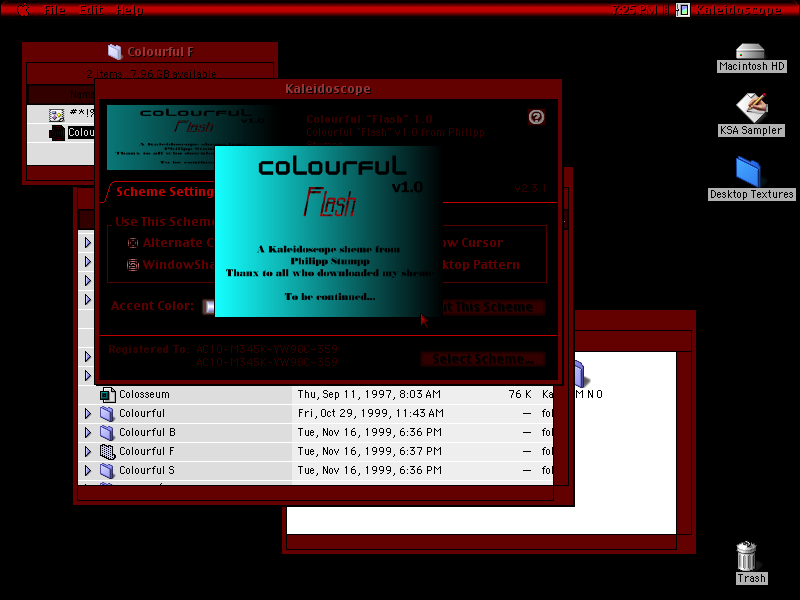Click the Select Scheme button
Image resolution: width=800 pixels, height=600 pixels.
pos(483,359)
